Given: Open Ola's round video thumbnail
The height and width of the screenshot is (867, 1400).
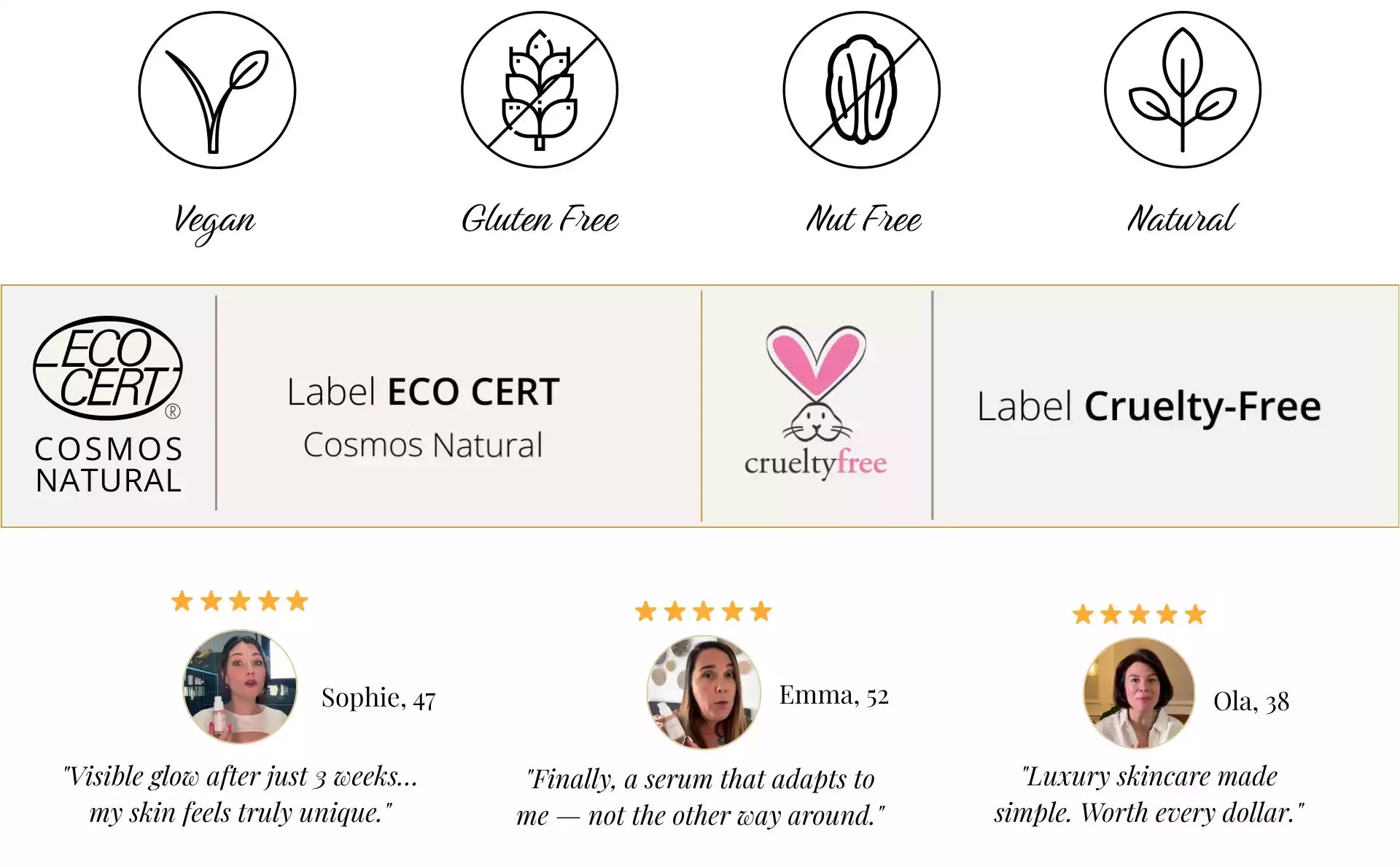Looking at the screenshot, I should click(1139, 693).
